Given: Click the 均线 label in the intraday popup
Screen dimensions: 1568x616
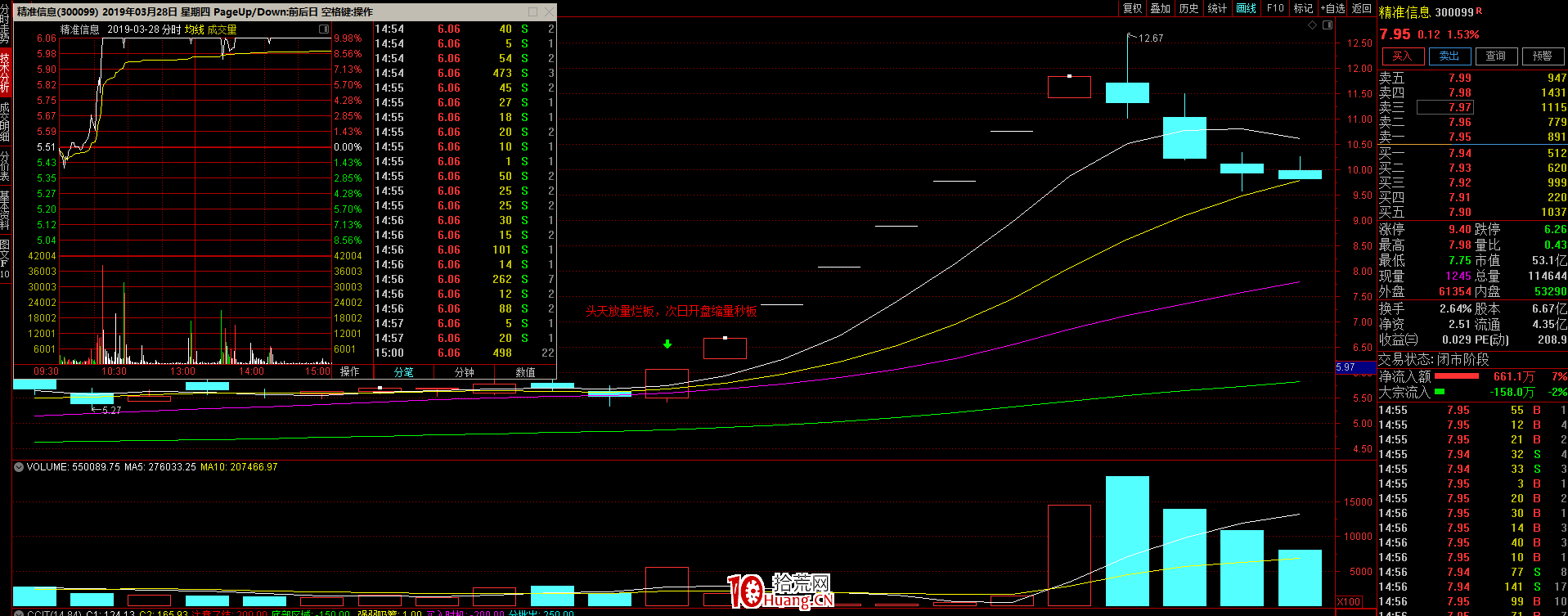Looking at the screenshot, I should click(x=194, y=29).
